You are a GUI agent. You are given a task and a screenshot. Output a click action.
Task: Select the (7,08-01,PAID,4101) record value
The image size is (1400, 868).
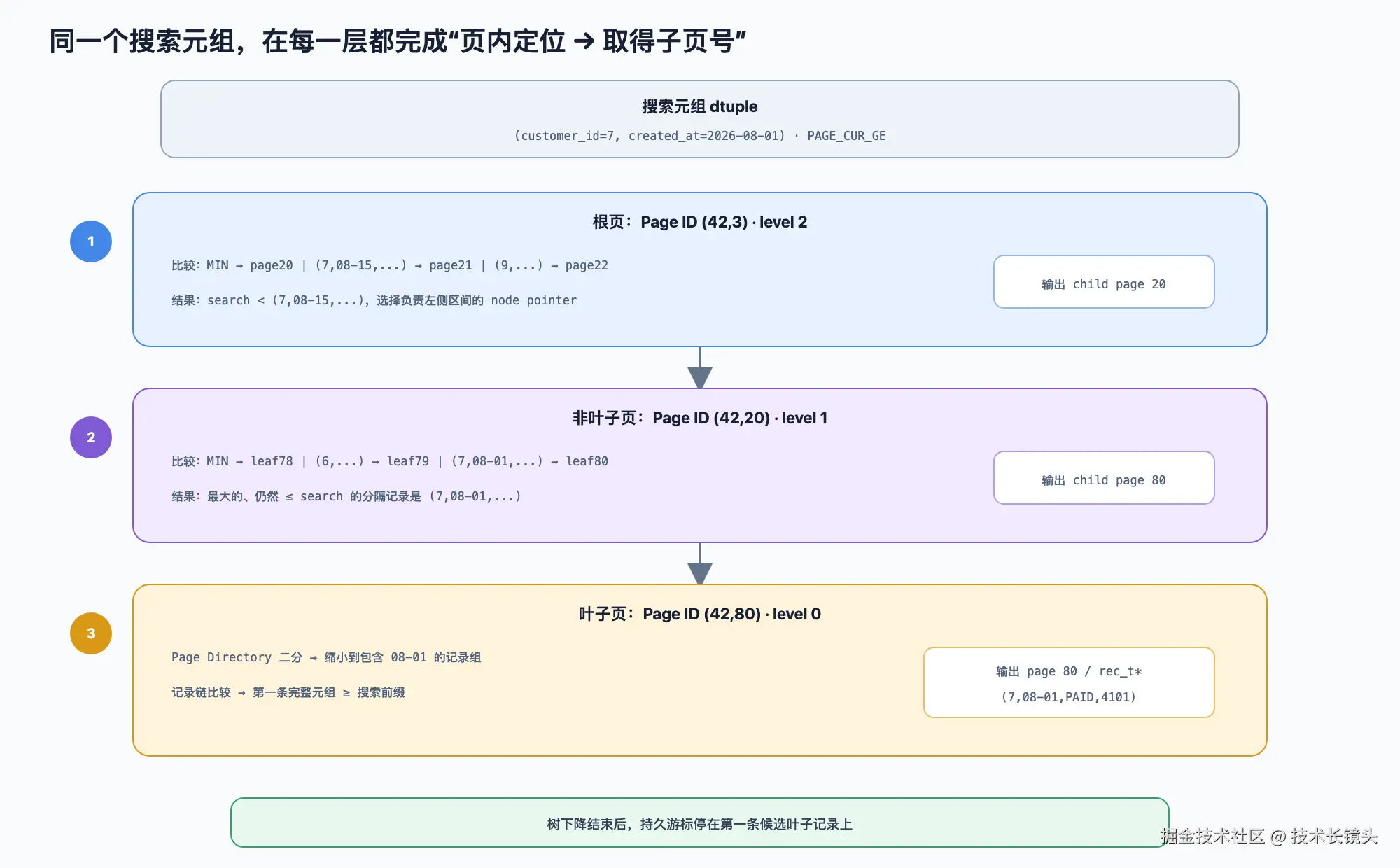[1069, 697]
